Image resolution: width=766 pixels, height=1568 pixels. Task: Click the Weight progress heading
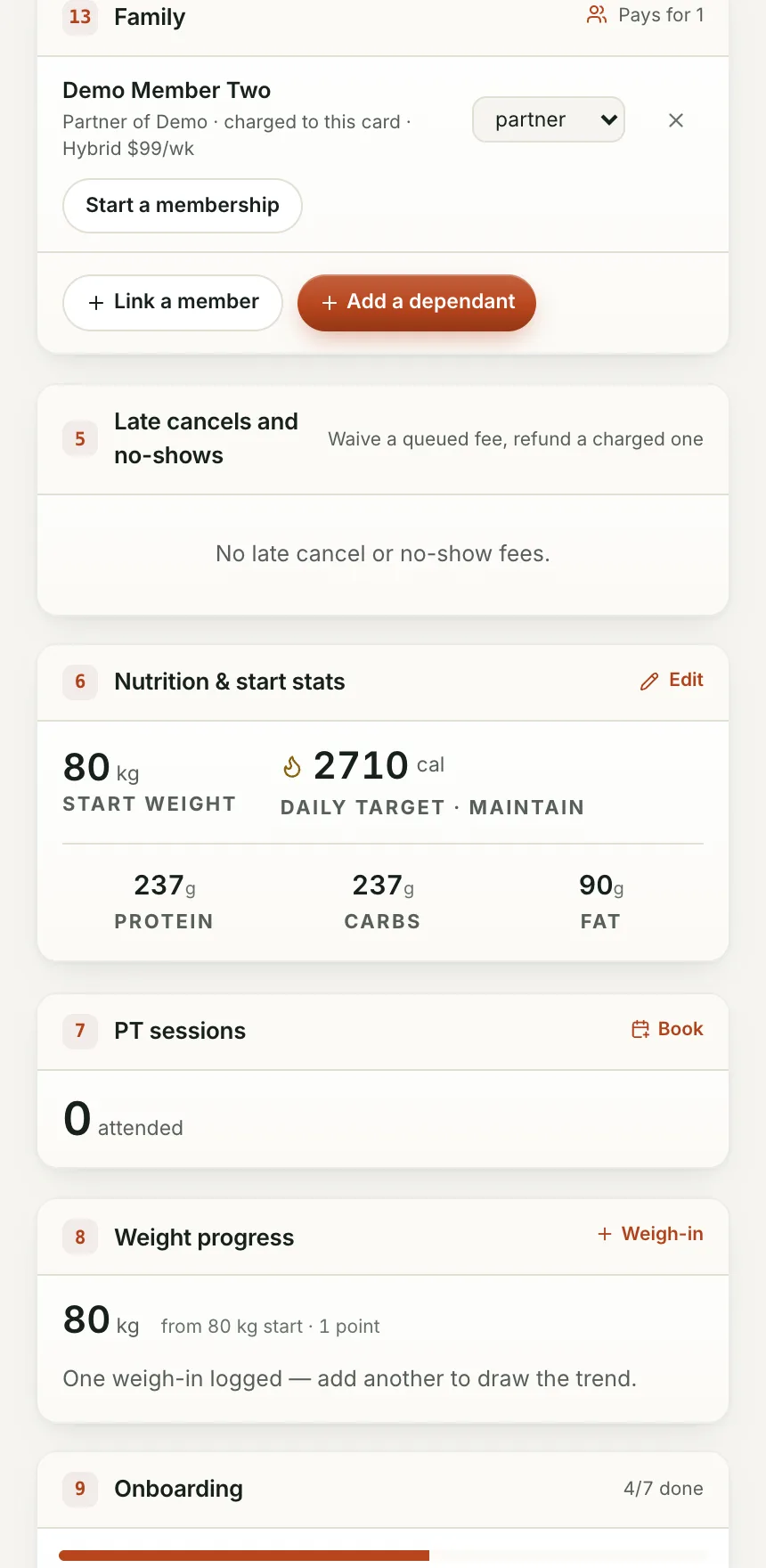204,1237
